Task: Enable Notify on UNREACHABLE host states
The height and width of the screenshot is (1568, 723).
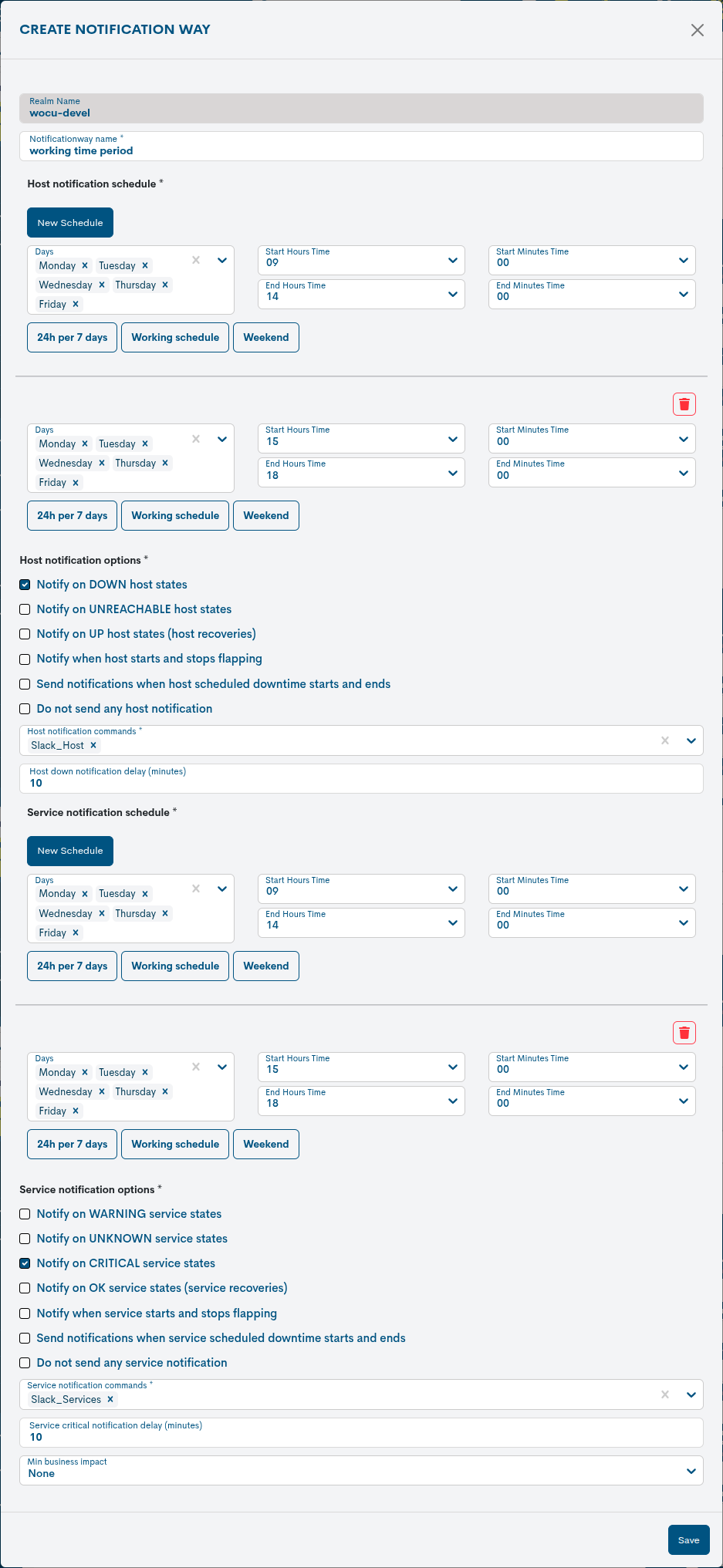Action: click(25, 609)
